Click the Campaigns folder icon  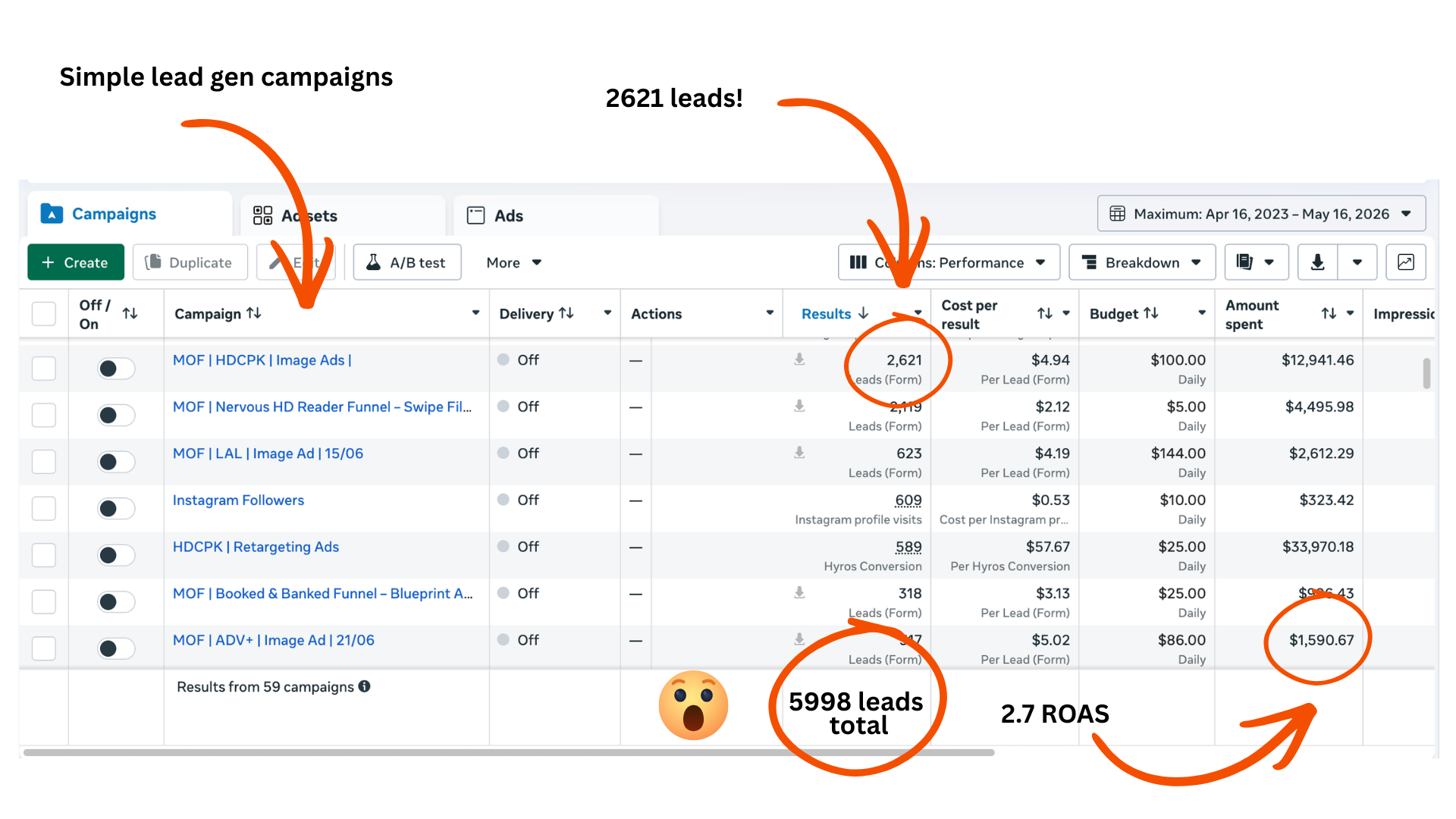(x=52, y=214)
